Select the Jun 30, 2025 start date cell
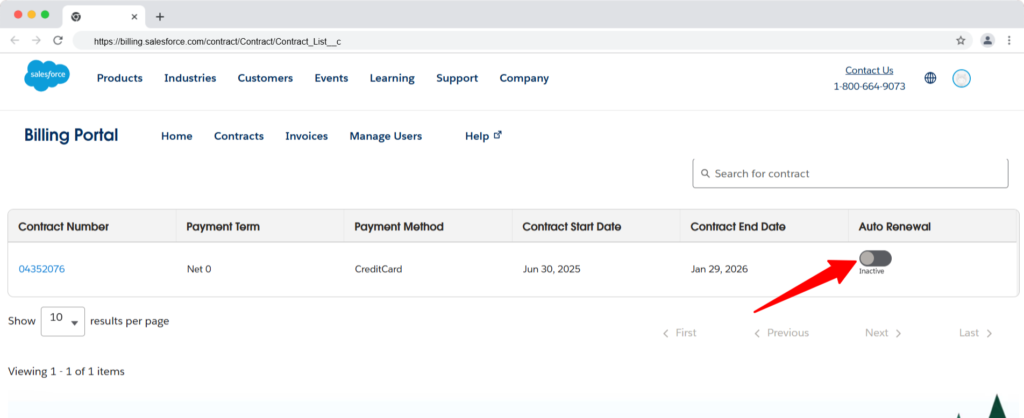Image resolution: width=1024 pixels, height=418 pixels. click(x=552, y=269)
